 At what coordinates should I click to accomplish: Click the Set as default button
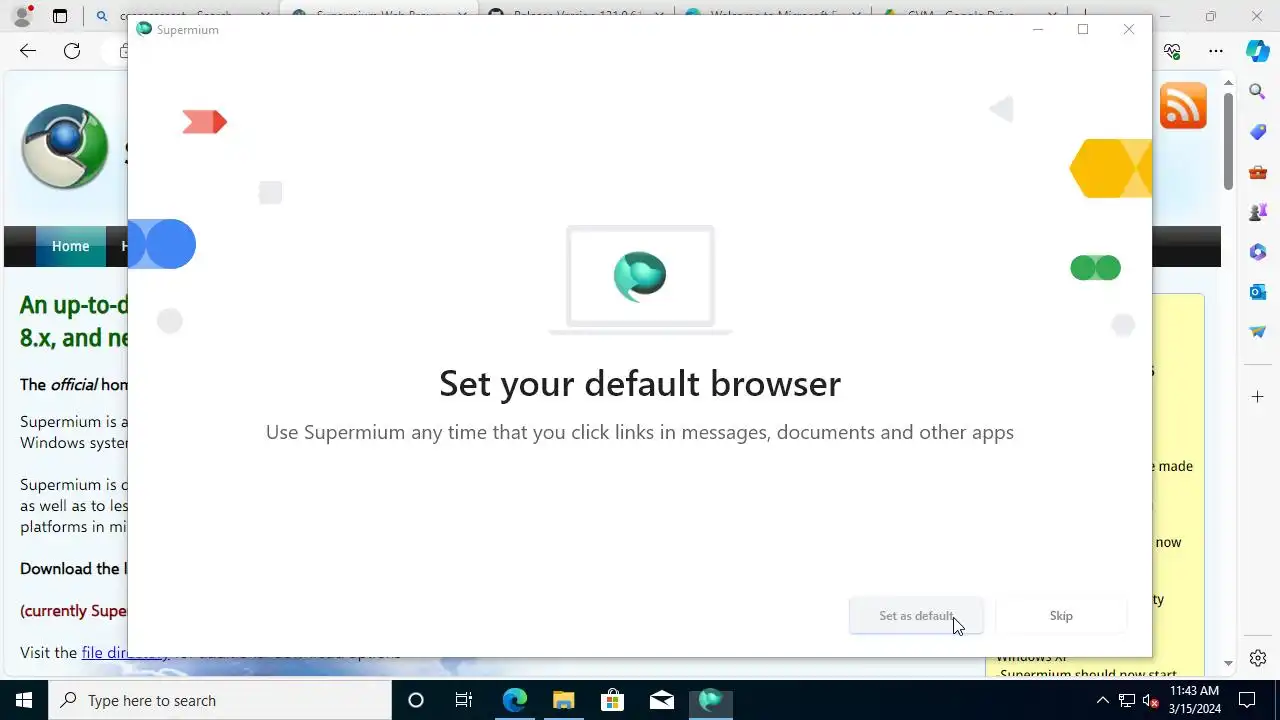pyautogui.click(x=916, y=616)
